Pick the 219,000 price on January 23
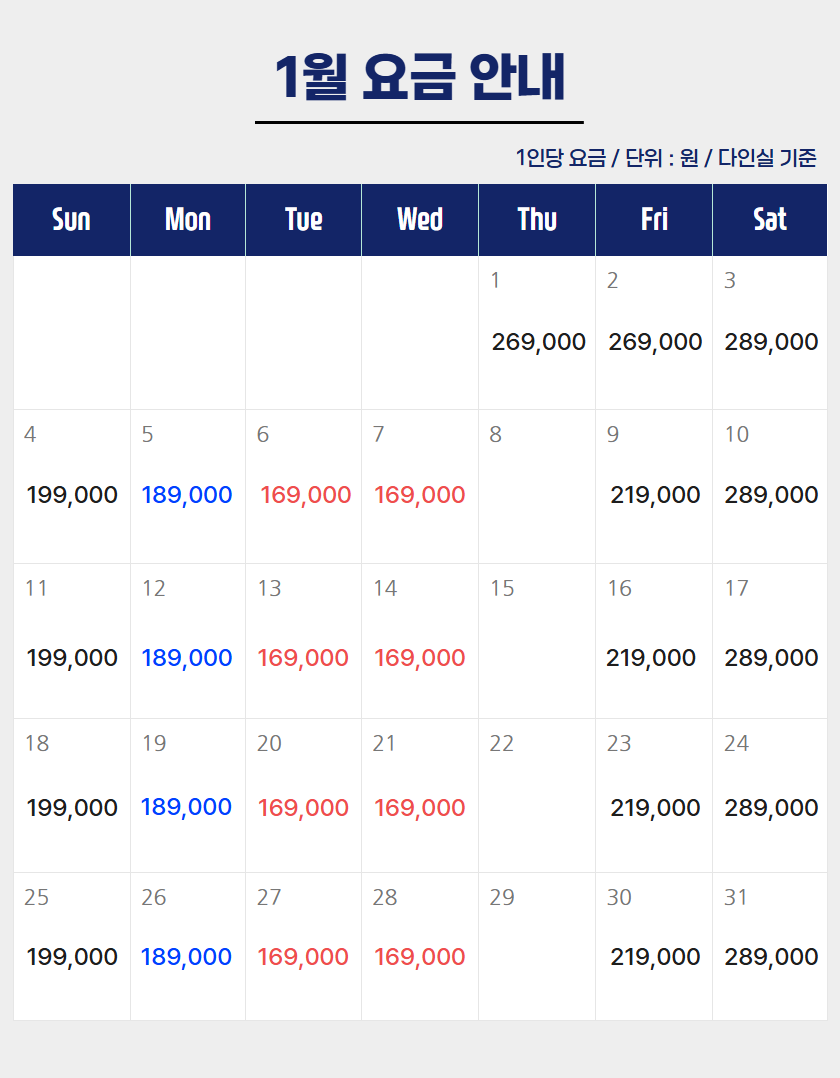 click(655, 808)
